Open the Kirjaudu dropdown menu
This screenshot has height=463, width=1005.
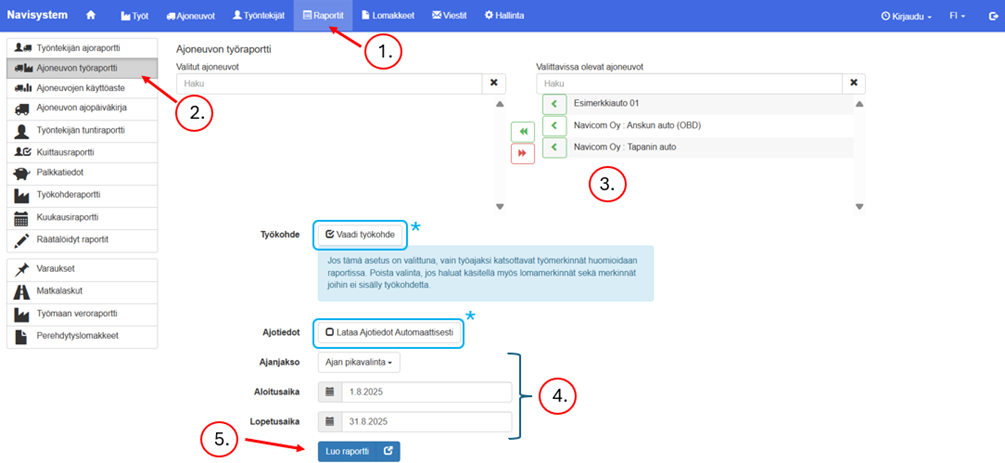[907, 16]
